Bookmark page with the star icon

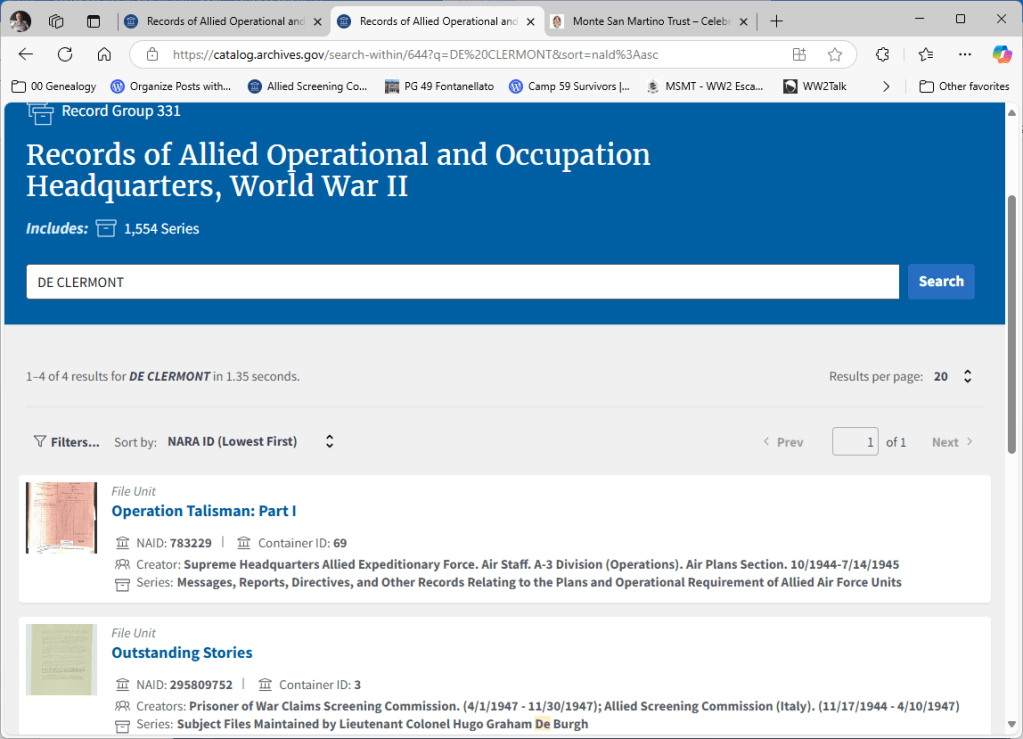(x=835, y=54)
